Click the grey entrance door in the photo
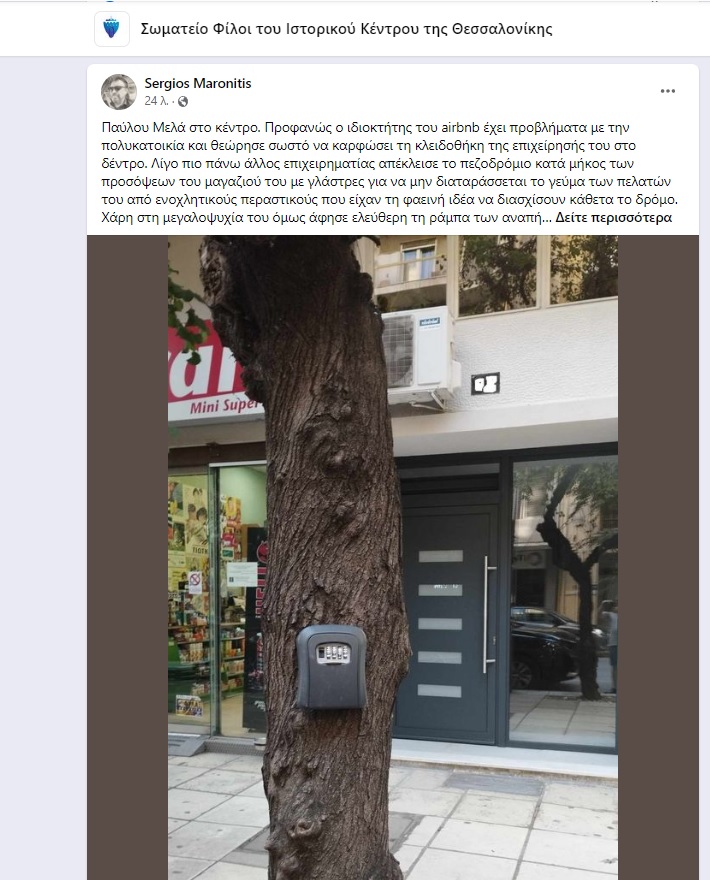Viewport: 710px width, 880px height. click(446, 623)
